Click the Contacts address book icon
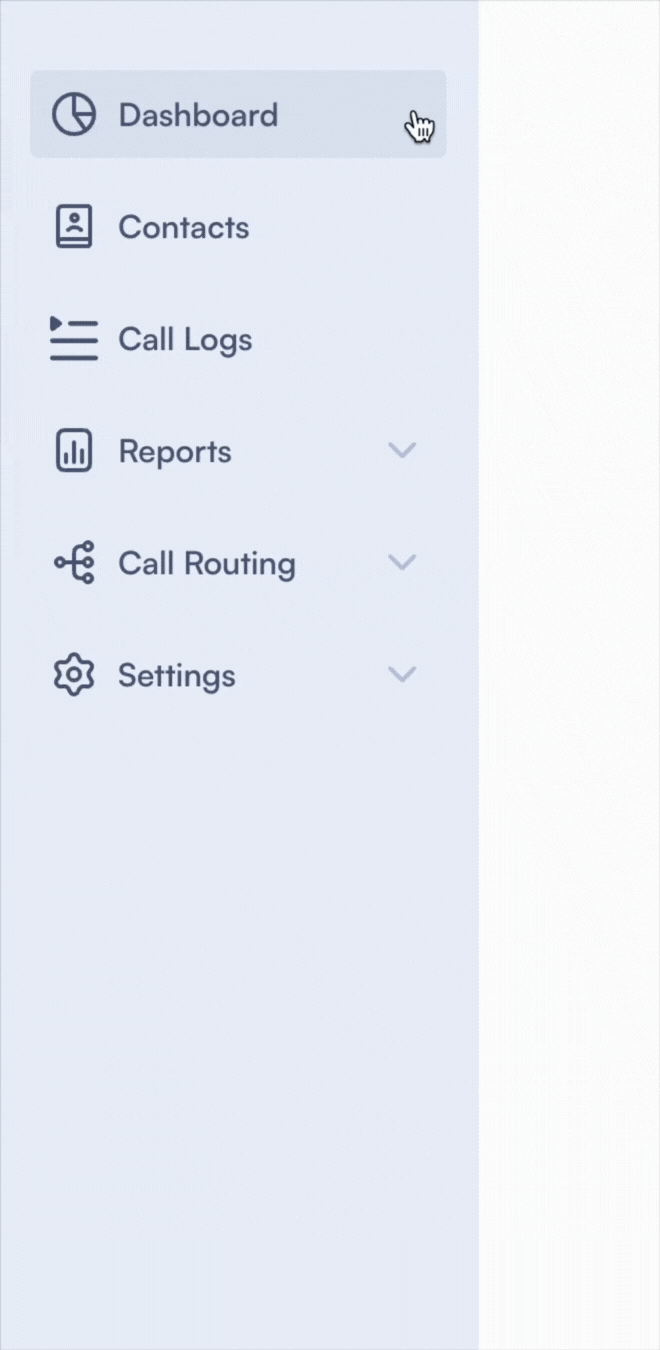660x1350 pixels. pyautogui.click(x=73, y=227)
